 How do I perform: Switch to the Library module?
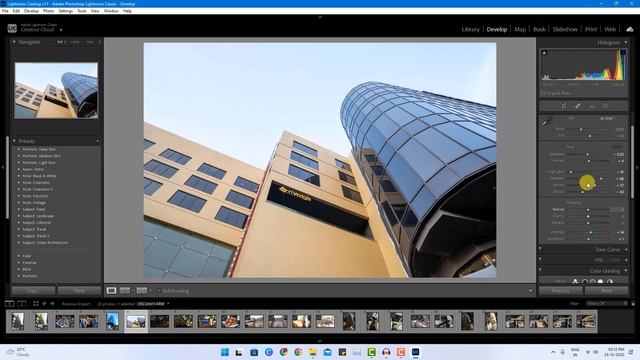(470, 29)
